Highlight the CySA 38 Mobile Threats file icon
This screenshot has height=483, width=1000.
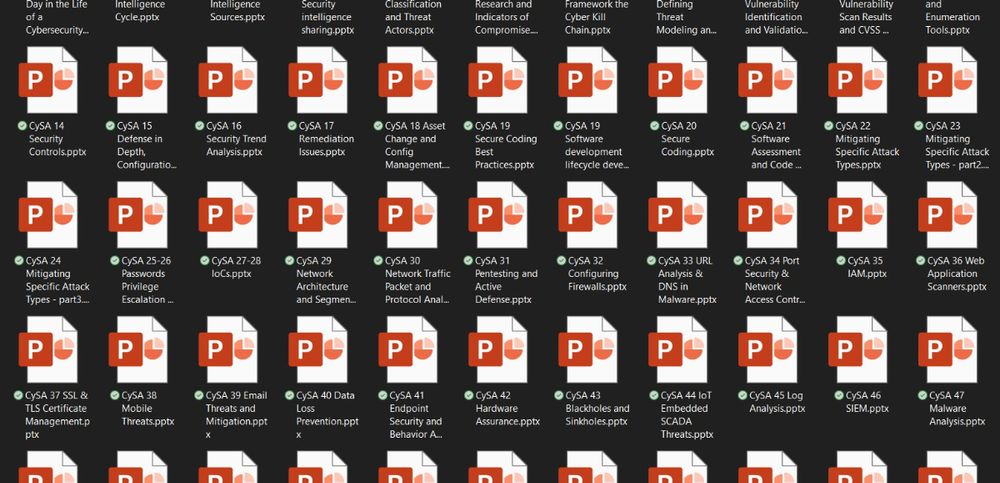click(137, 350)
